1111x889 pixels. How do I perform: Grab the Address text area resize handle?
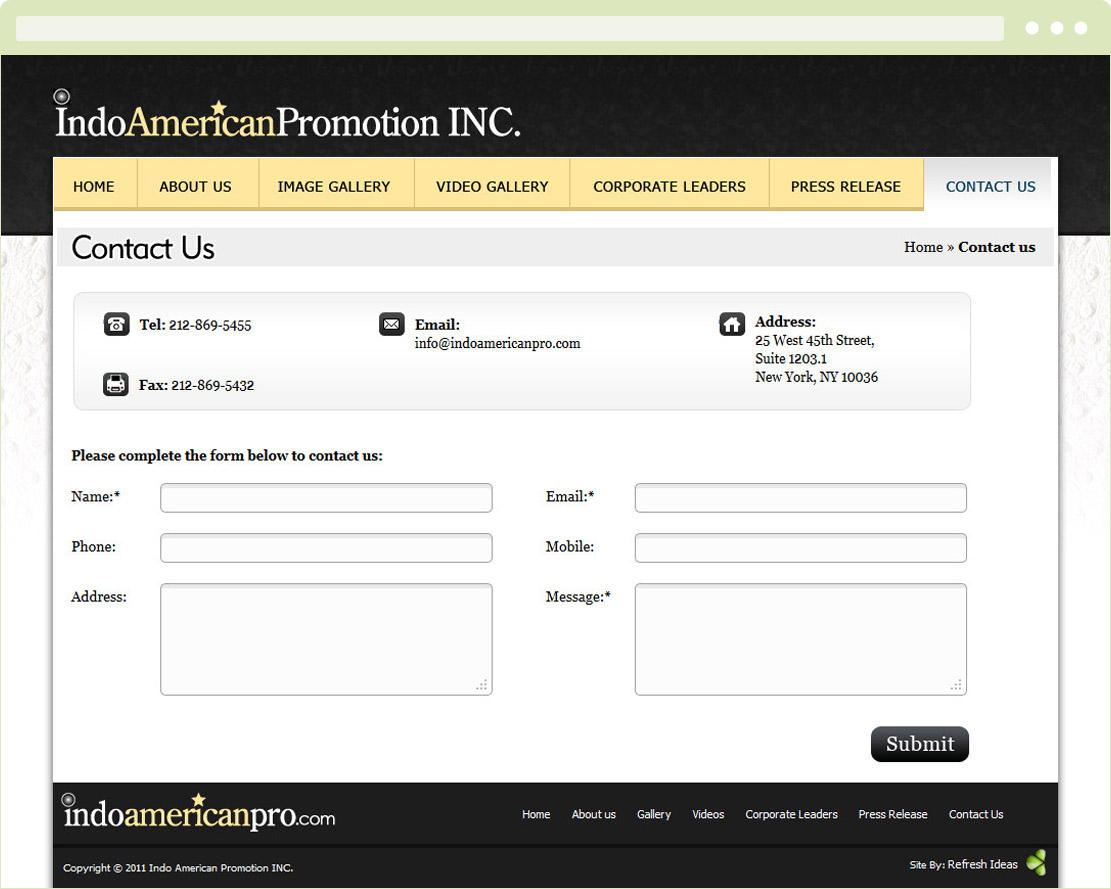coord(482,685)
